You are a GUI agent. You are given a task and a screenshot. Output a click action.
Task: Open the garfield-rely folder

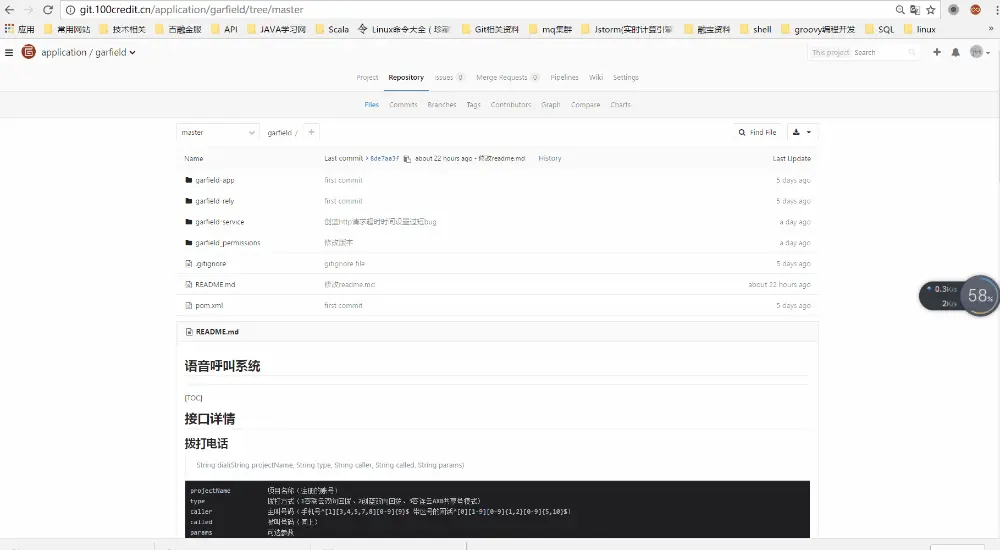215,201
